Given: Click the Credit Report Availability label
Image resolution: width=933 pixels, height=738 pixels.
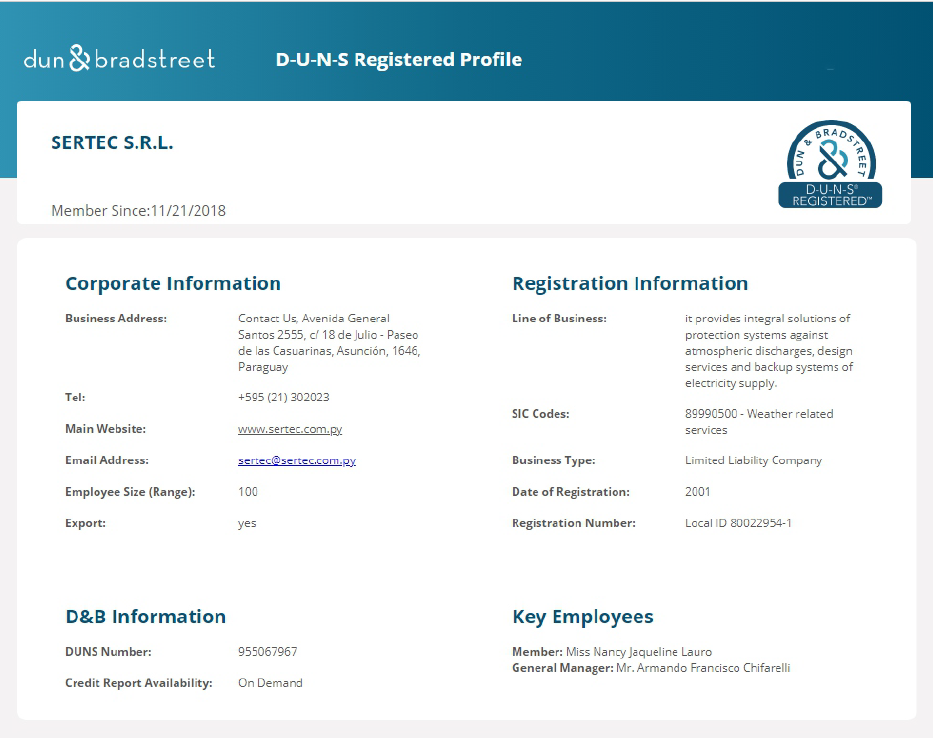Looking at the screenshot, I should [139, 683].
